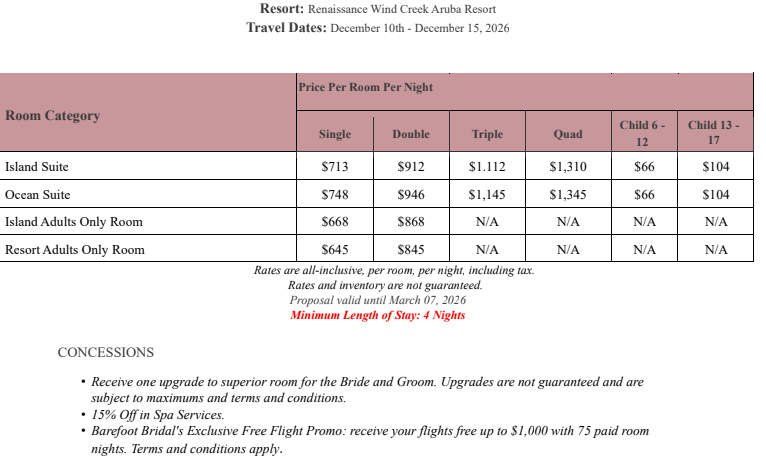Select the Double column header
The width and height of the screenshot is (766, 463).
[x=411, y=134]
